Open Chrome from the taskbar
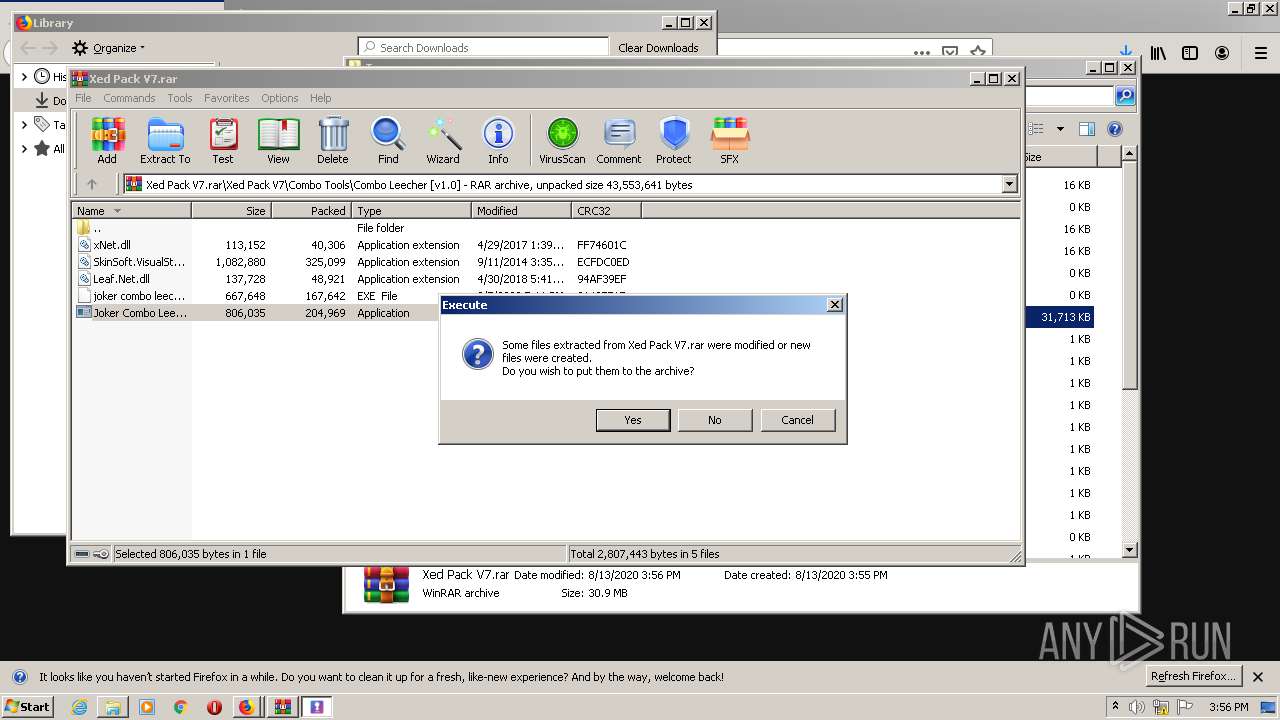 tap(180, 707)
